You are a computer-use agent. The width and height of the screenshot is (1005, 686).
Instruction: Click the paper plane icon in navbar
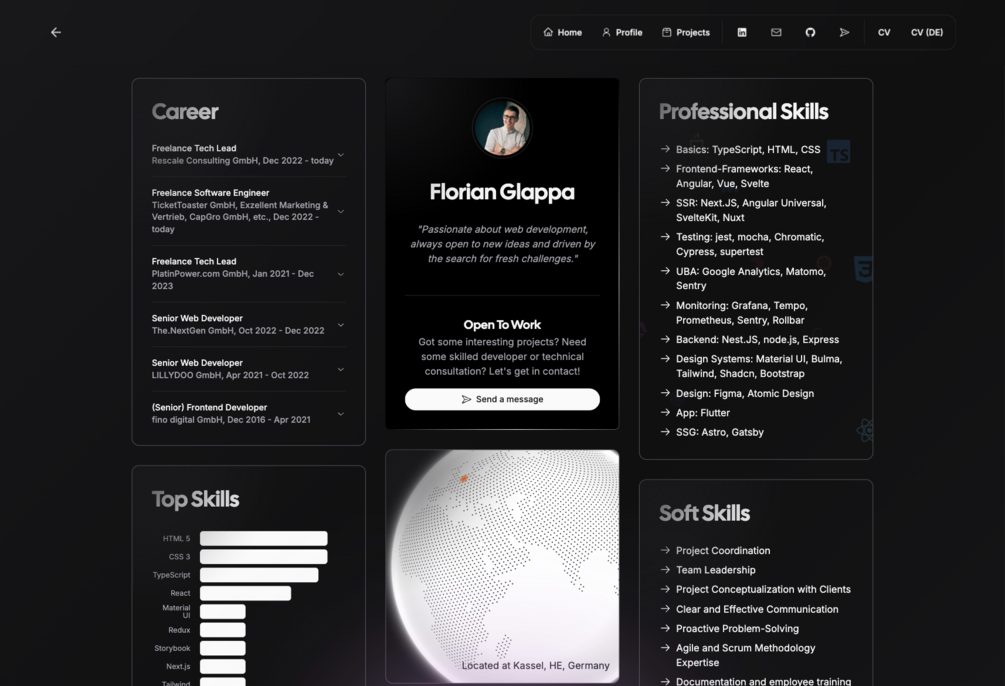(844, 32)
